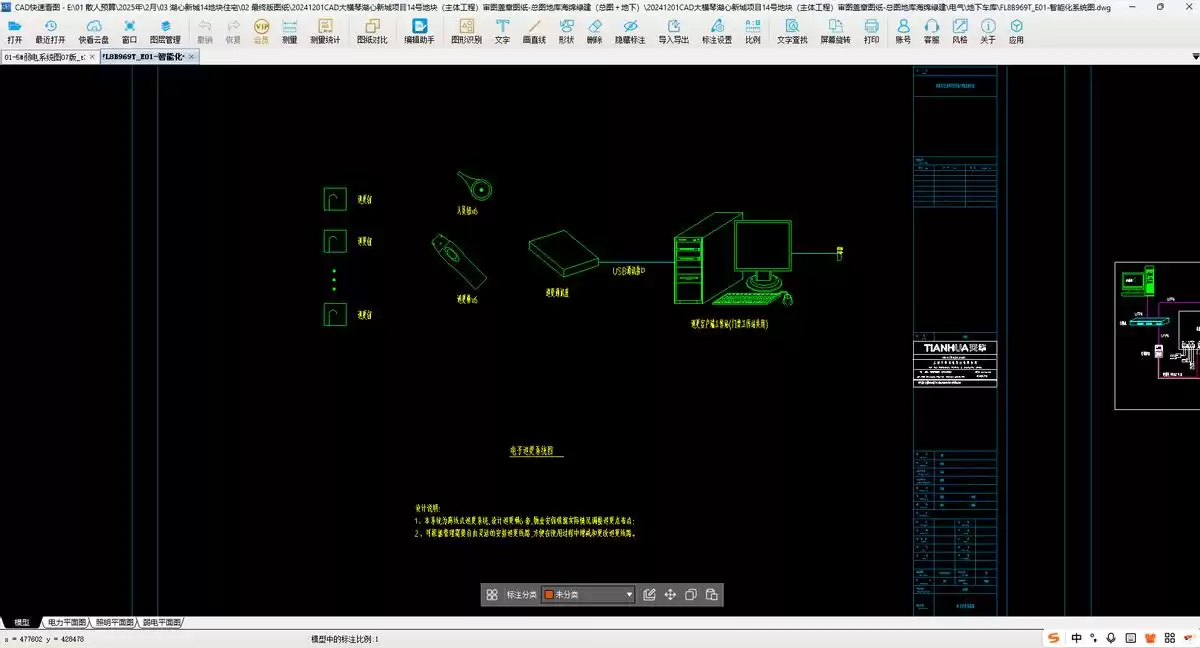Viewport: 1200px width, 648px height.
Task: Select the FL8B969T_E01-智能化 document tab
Action: [x=143, y=57]
